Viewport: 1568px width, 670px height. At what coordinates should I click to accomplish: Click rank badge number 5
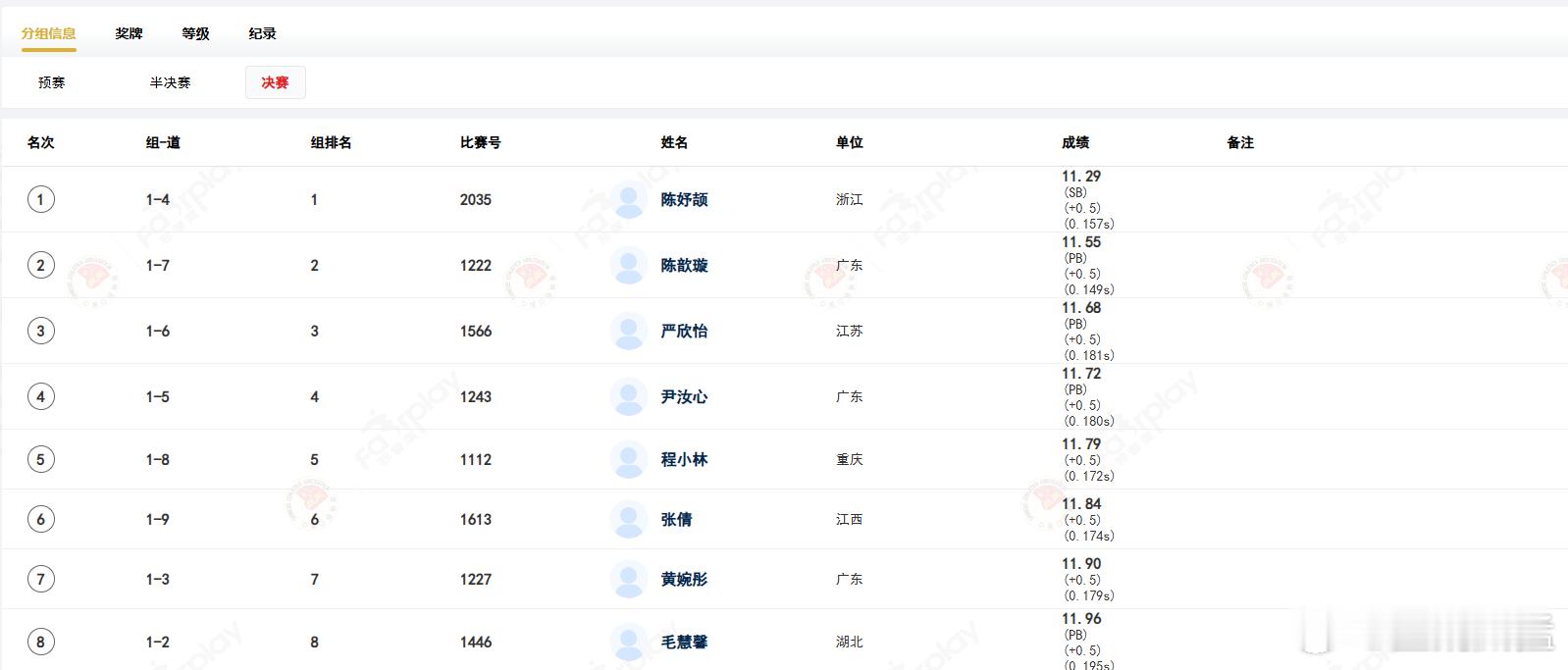[x=40, y=459]
